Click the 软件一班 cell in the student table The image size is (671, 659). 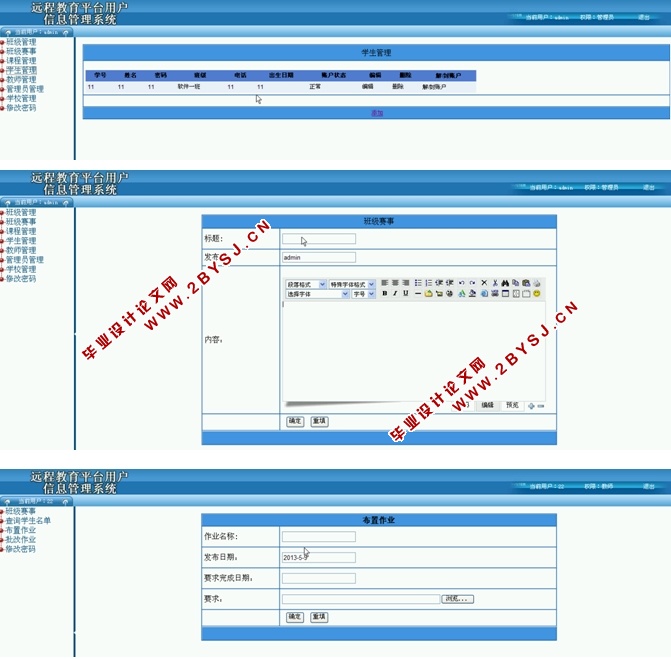(189, 86)
